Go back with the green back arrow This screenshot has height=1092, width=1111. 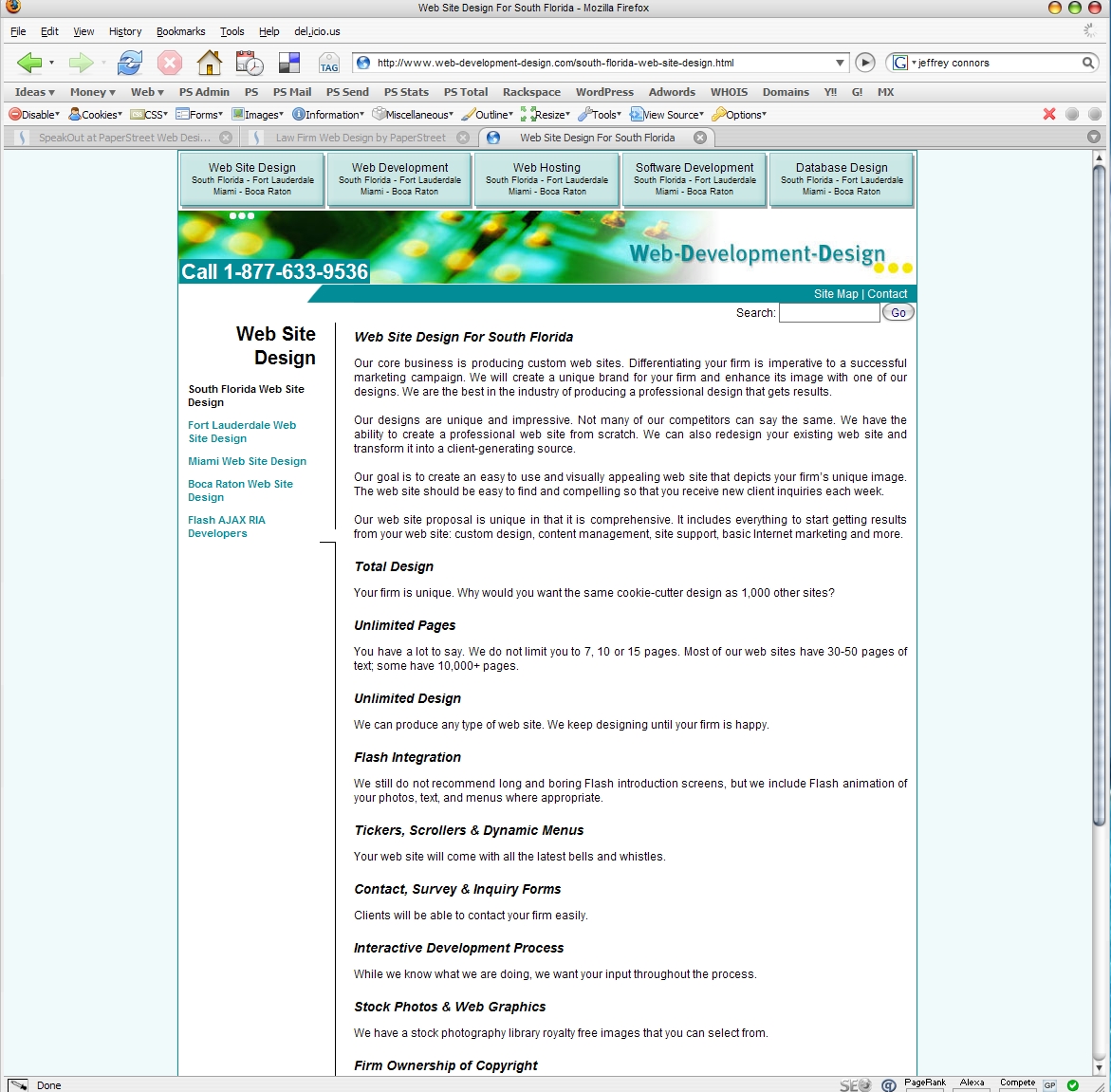tap(29, 63)
